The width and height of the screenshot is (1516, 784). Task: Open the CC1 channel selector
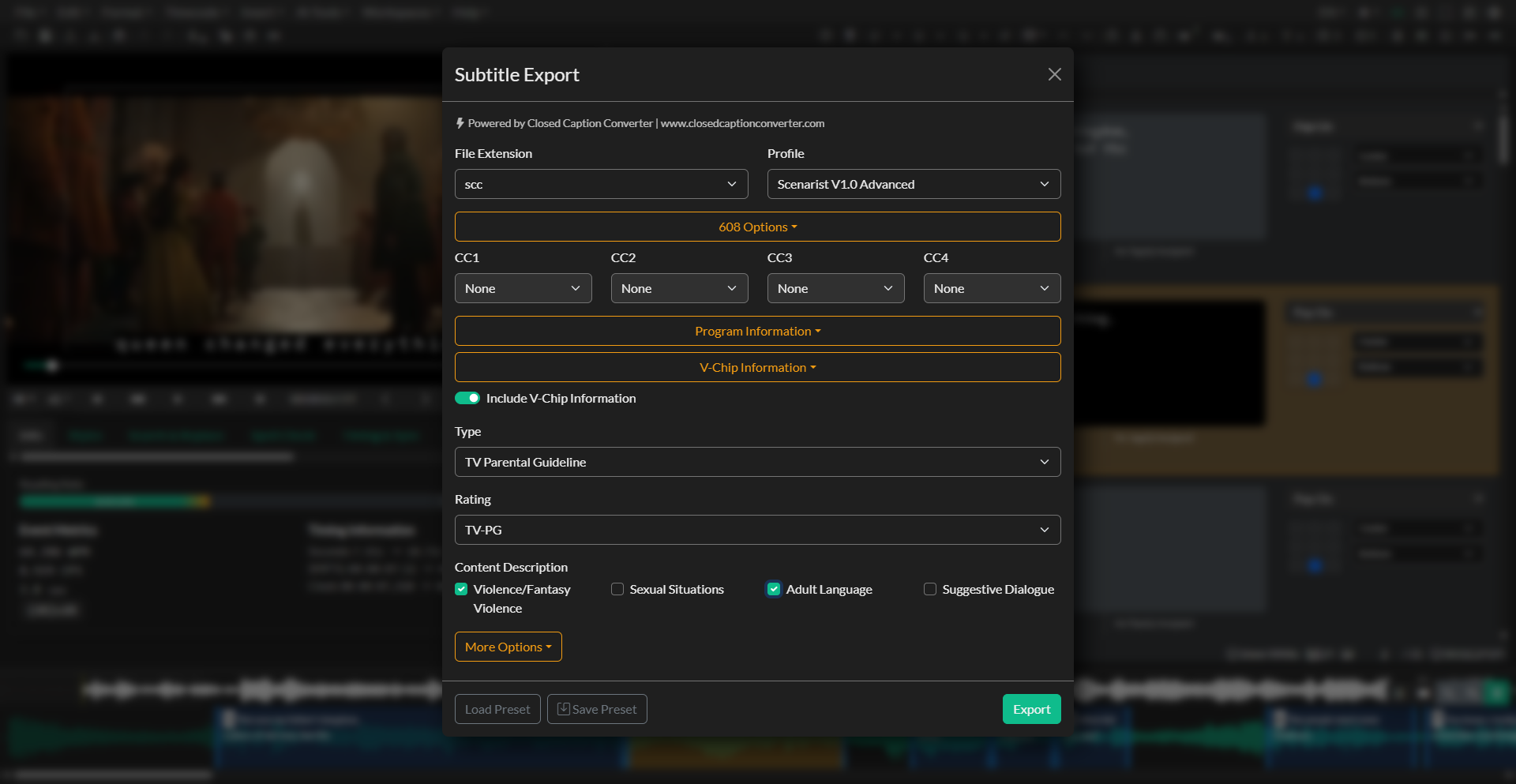[x=523, y=288]
